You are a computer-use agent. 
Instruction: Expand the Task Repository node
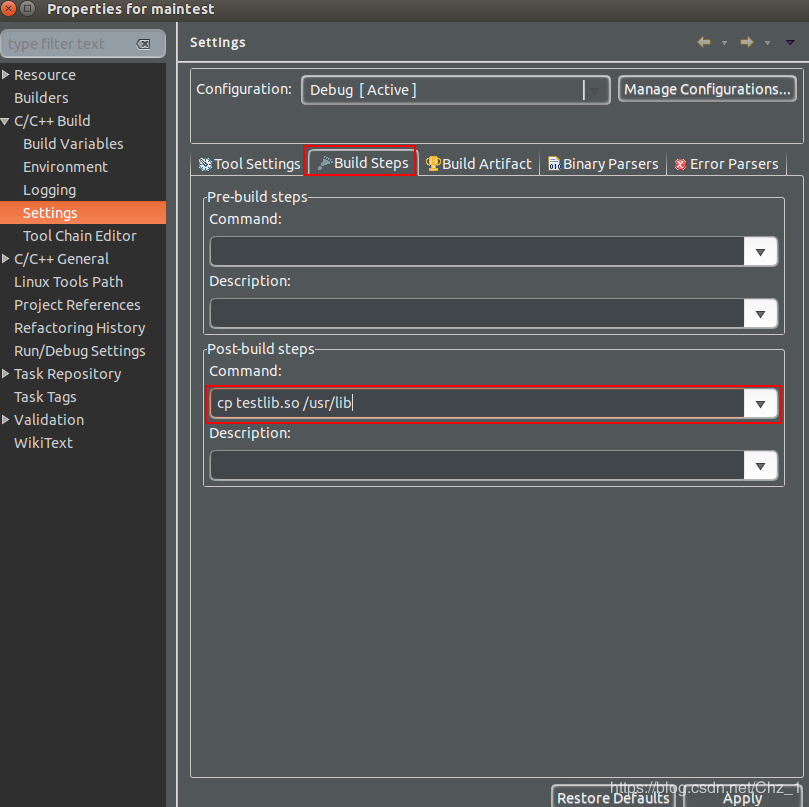tap(5, 374)
